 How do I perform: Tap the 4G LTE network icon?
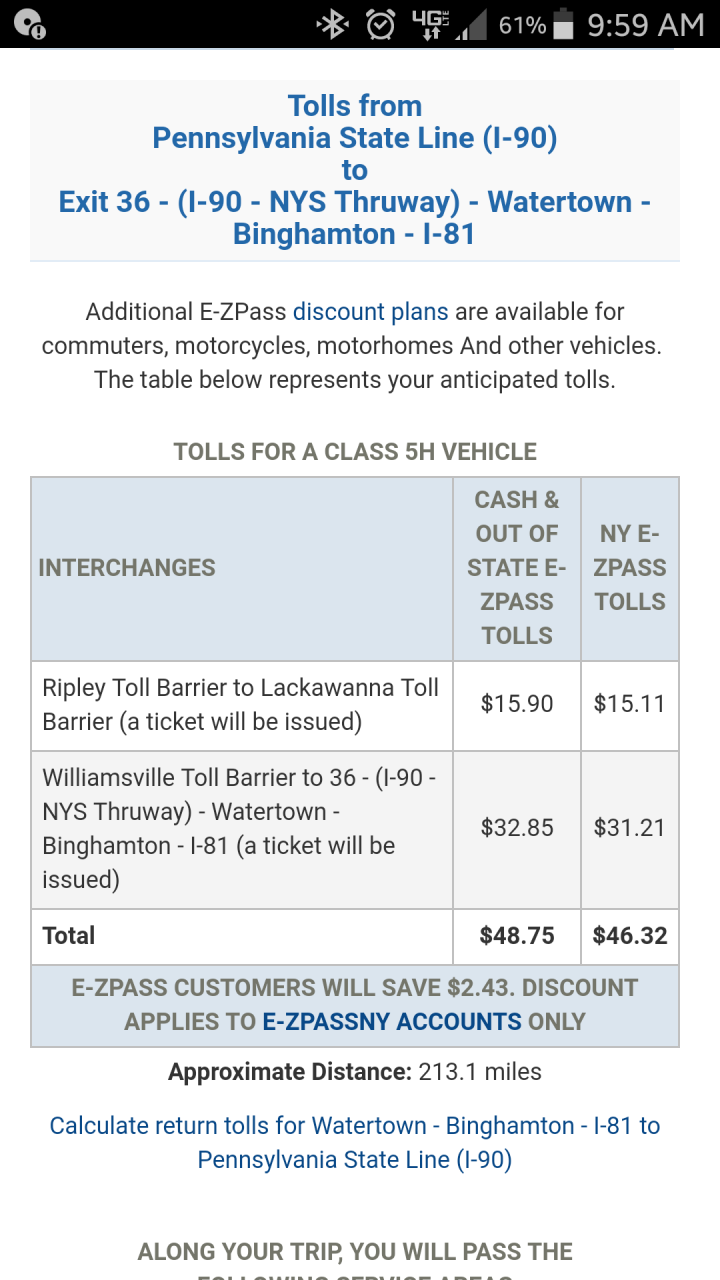[431, 24]
